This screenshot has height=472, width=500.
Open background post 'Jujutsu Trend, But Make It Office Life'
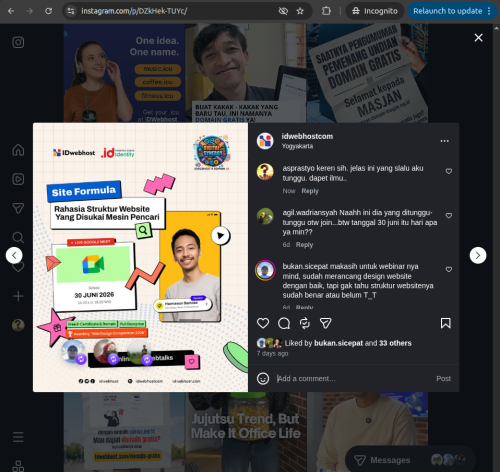click(x=246, y=432)
